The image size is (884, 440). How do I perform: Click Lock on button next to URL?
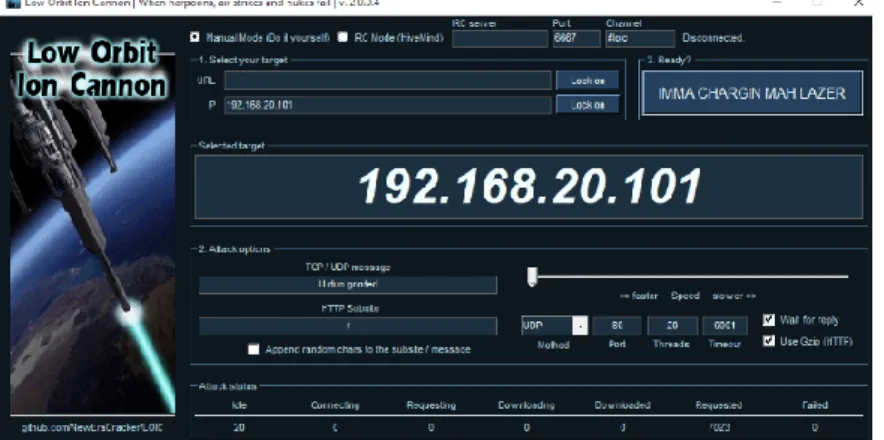[x=587, y=81]
